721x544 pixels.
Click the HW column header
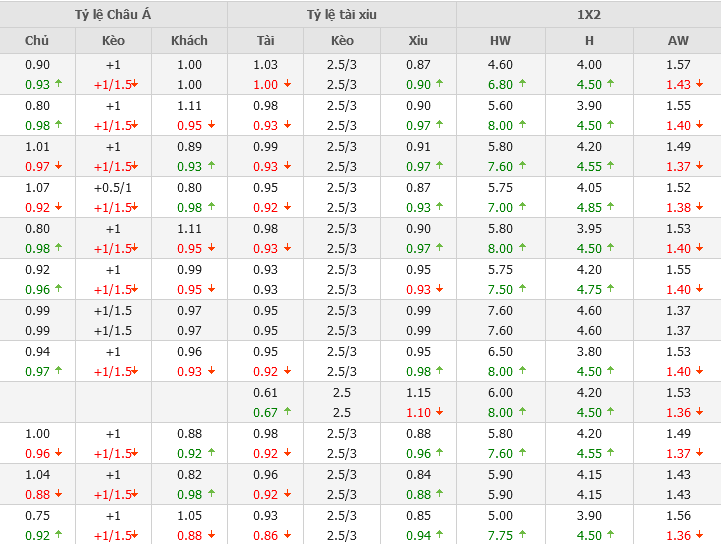(500, 40)
